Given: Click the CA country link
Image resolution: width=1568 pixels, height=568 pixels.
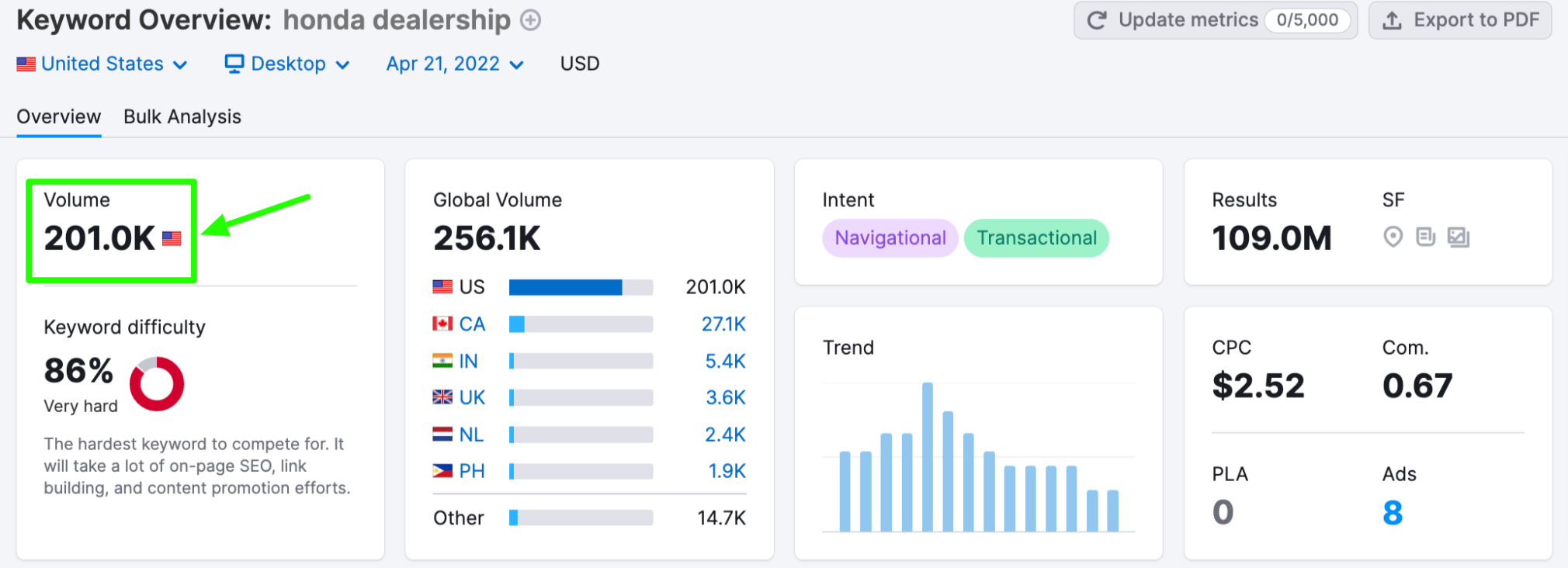Looking at the screenshot, I should (x=472, y=324).
